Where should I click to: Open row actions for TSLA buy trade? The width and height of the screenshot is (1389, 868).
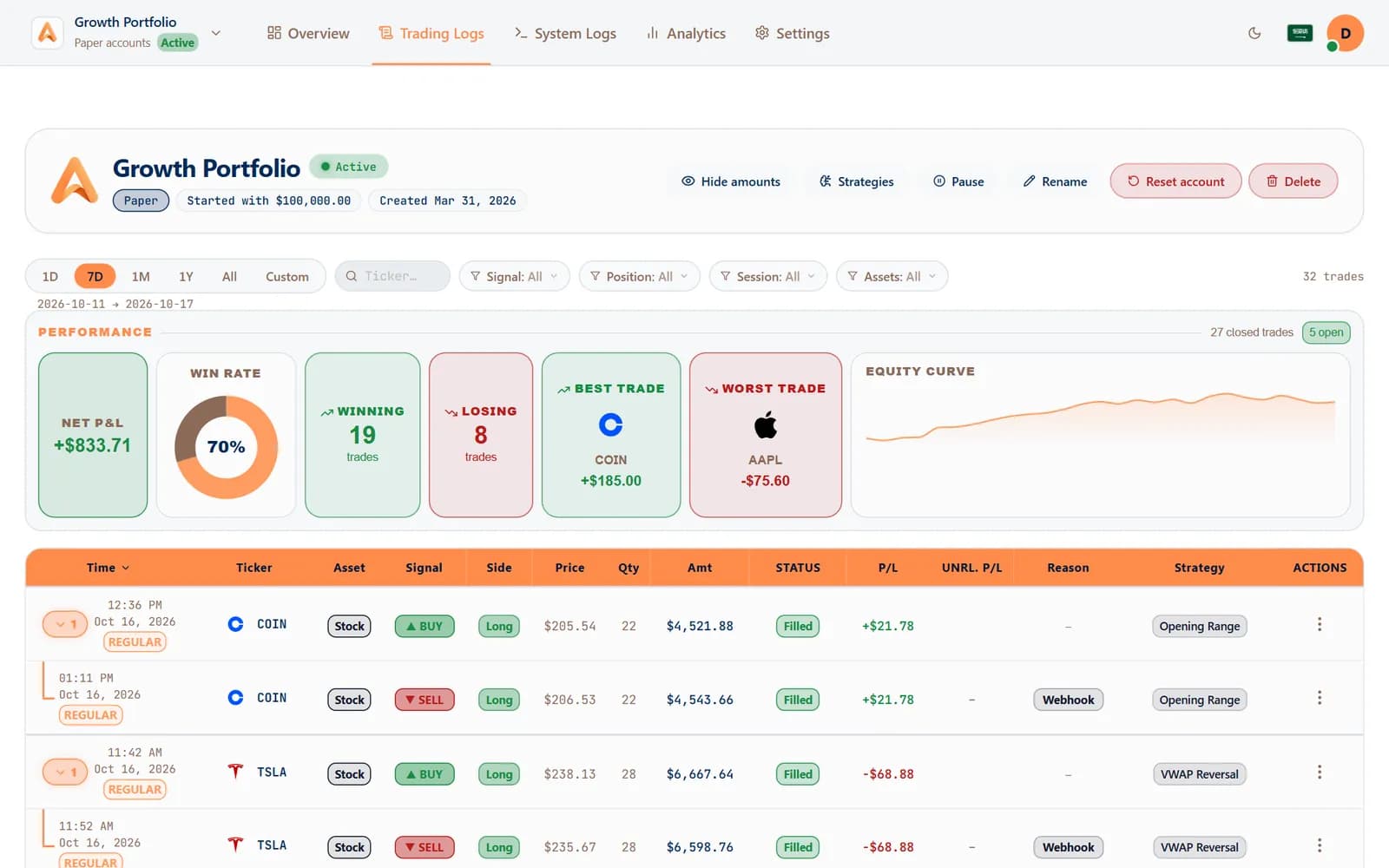[1320, 773]
